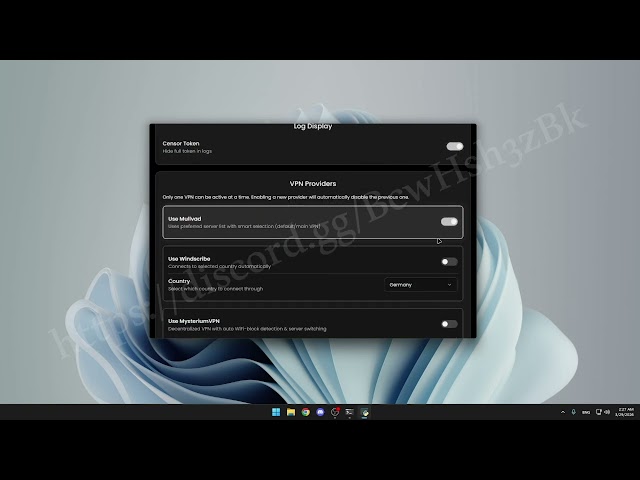640x480 pixels.
Task: Open the Germany country dropdown
Action: click(x=420, y=285)
